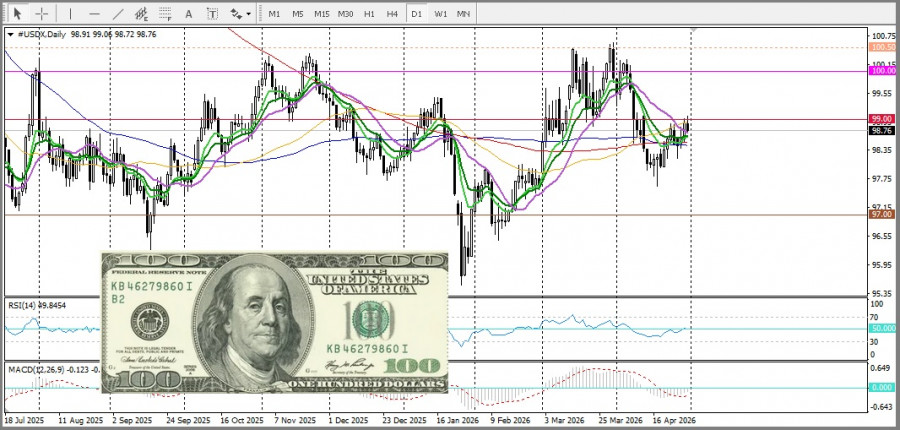Click the MACD scale value -0.643

[881, 408]
